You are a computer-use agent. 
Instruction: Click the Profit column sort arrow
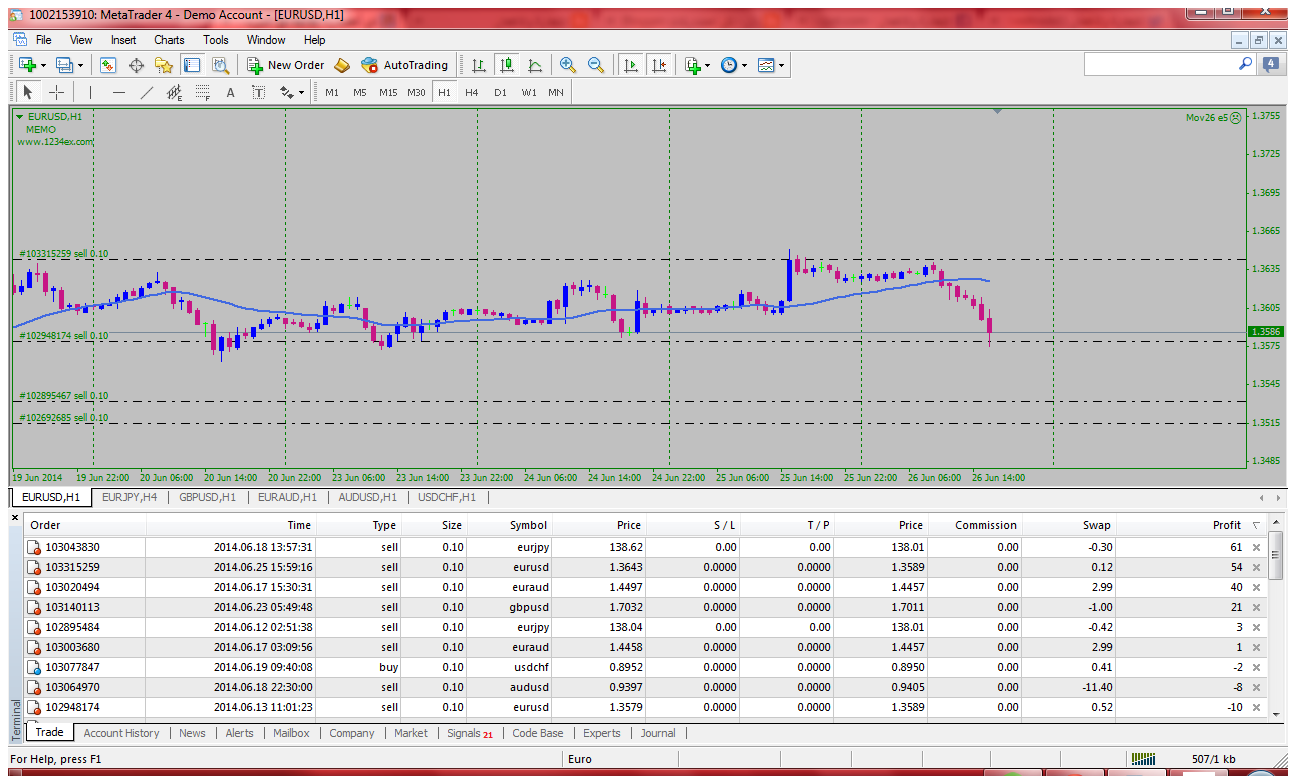(x=1256, y=525)
